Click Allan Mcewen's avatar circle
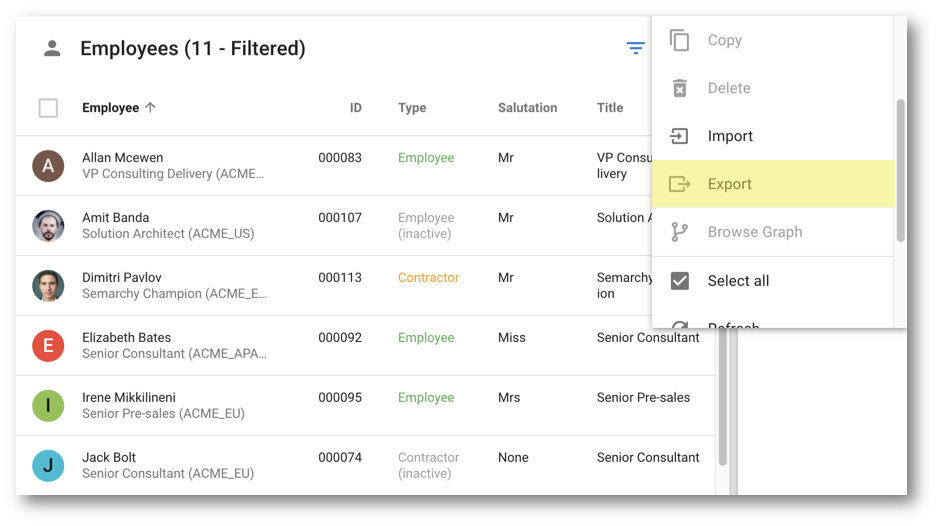The image size is (938, 526). coord(48,166)
